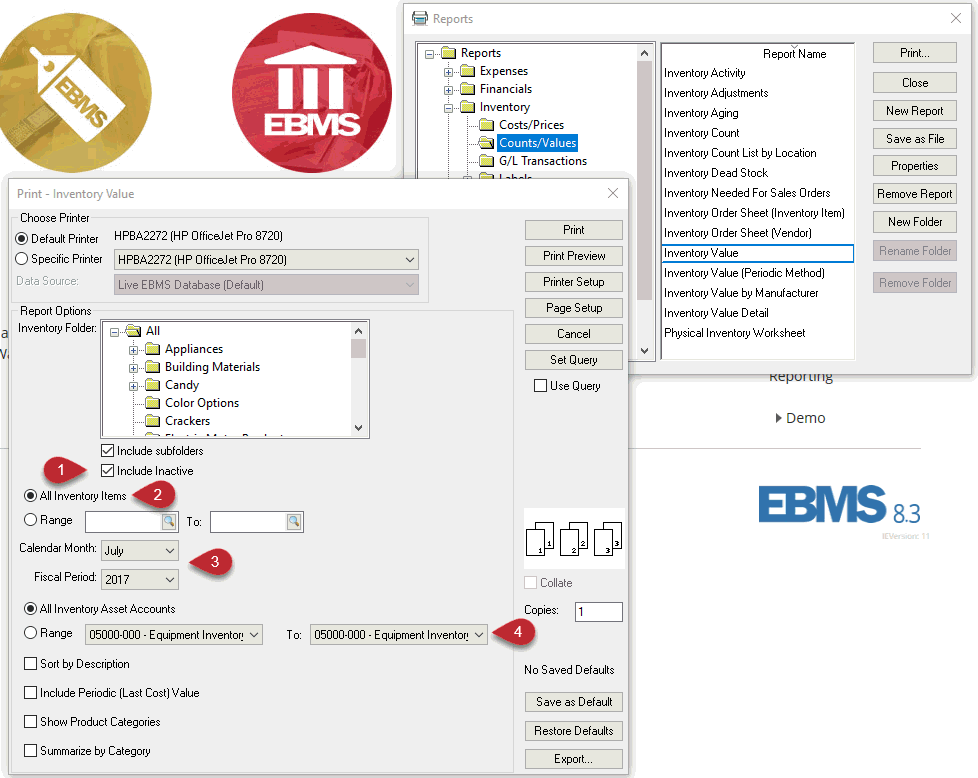
Task: Click Set Query button
Action: click(574, 360)
